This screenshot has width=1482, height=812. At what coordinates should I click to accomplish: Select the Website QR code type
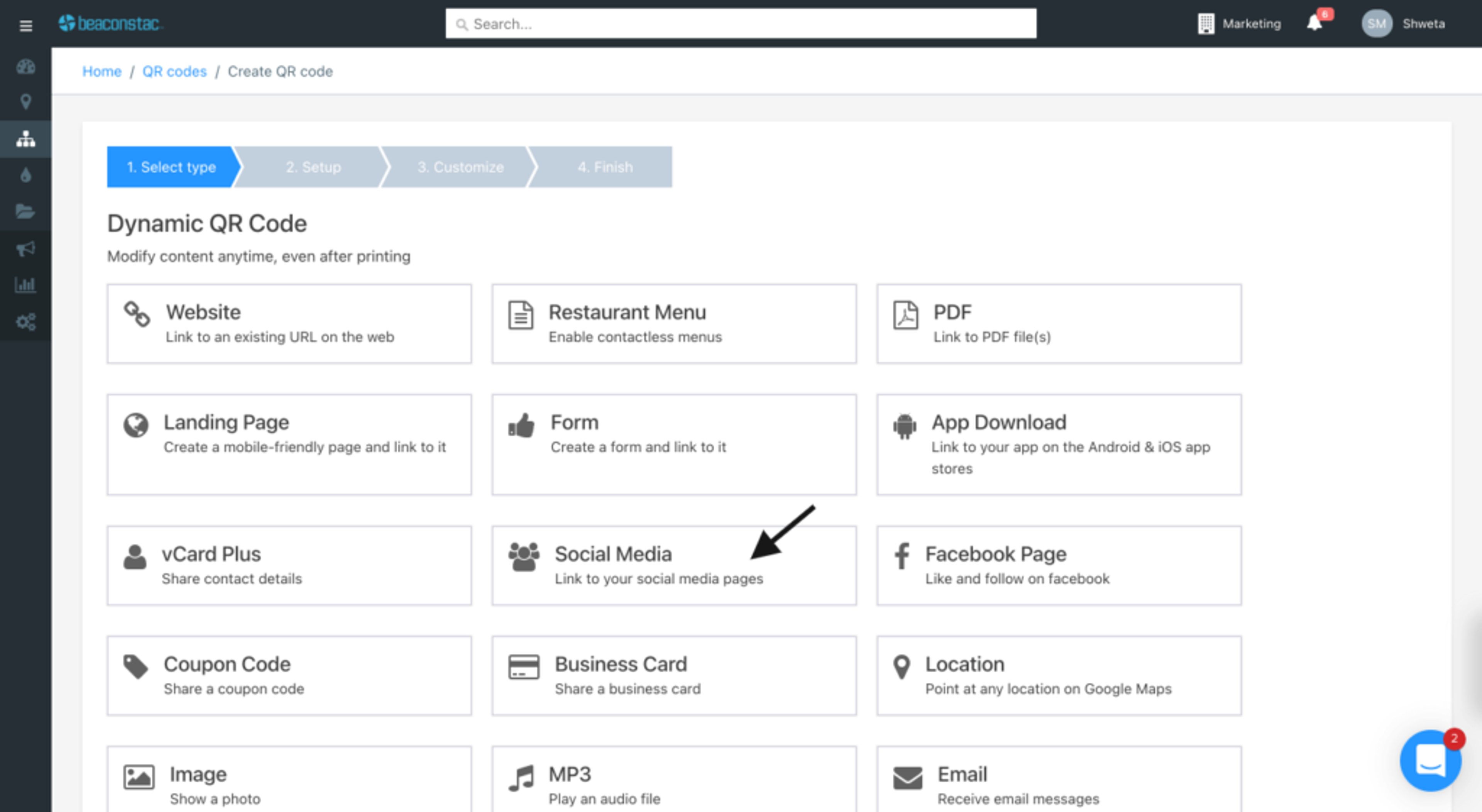click(x=289, y=323)
